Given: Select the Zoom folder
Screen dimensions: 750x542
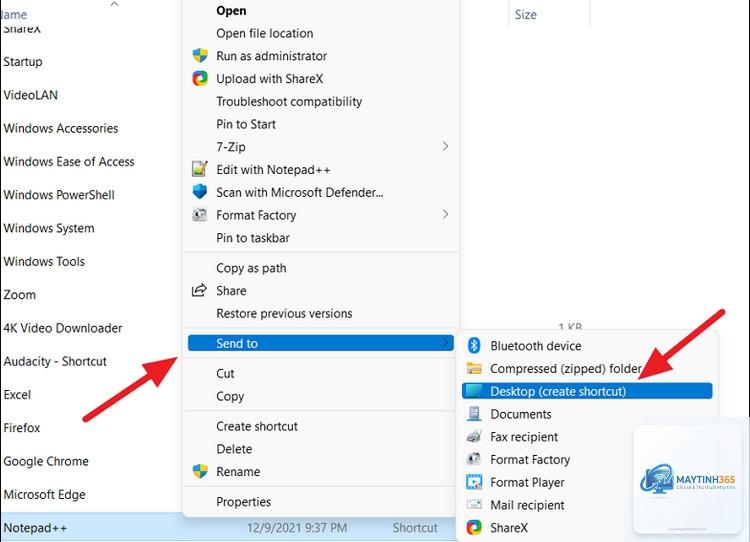Looking at the screenshot, I should 19,295.
